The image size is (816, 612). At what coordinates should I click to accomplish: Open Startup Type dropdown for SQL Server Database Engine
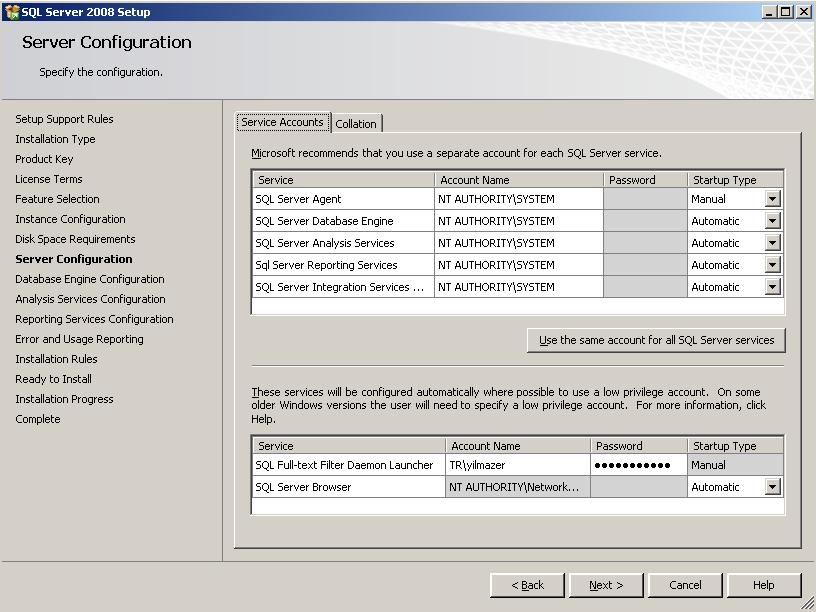point(772,221)
